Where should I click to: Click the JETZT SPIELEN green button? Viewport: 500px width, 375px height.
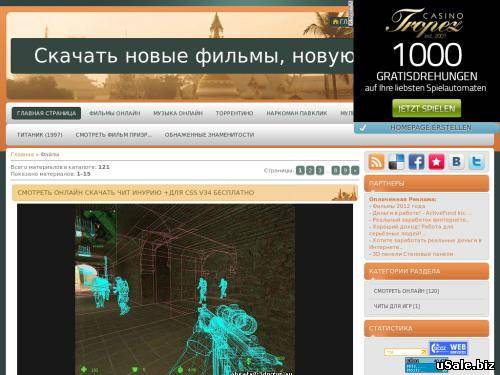[x=427, y=108]
